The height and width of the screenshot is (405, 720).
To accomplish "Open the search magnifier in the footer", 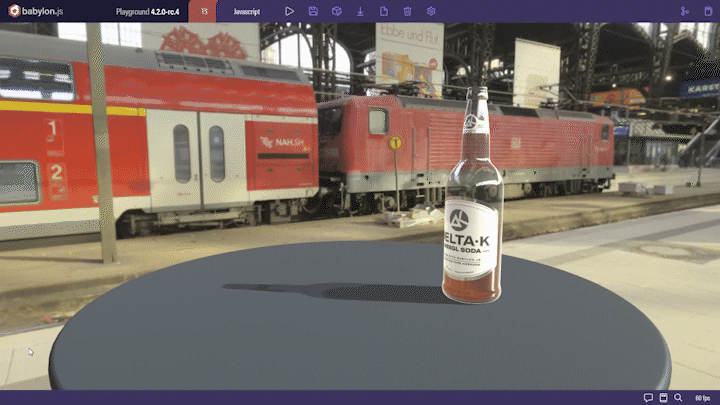I will [678, 398].
